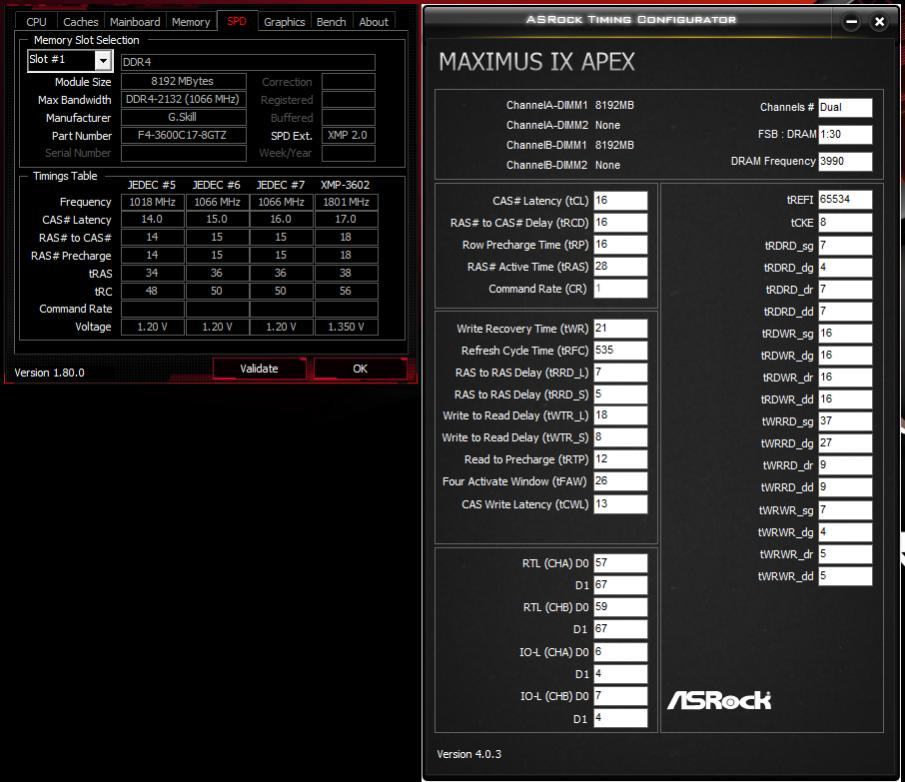
Task: Click the JEDEC #5 frequency 1018 MHz cell
Action: click(152, 202)
